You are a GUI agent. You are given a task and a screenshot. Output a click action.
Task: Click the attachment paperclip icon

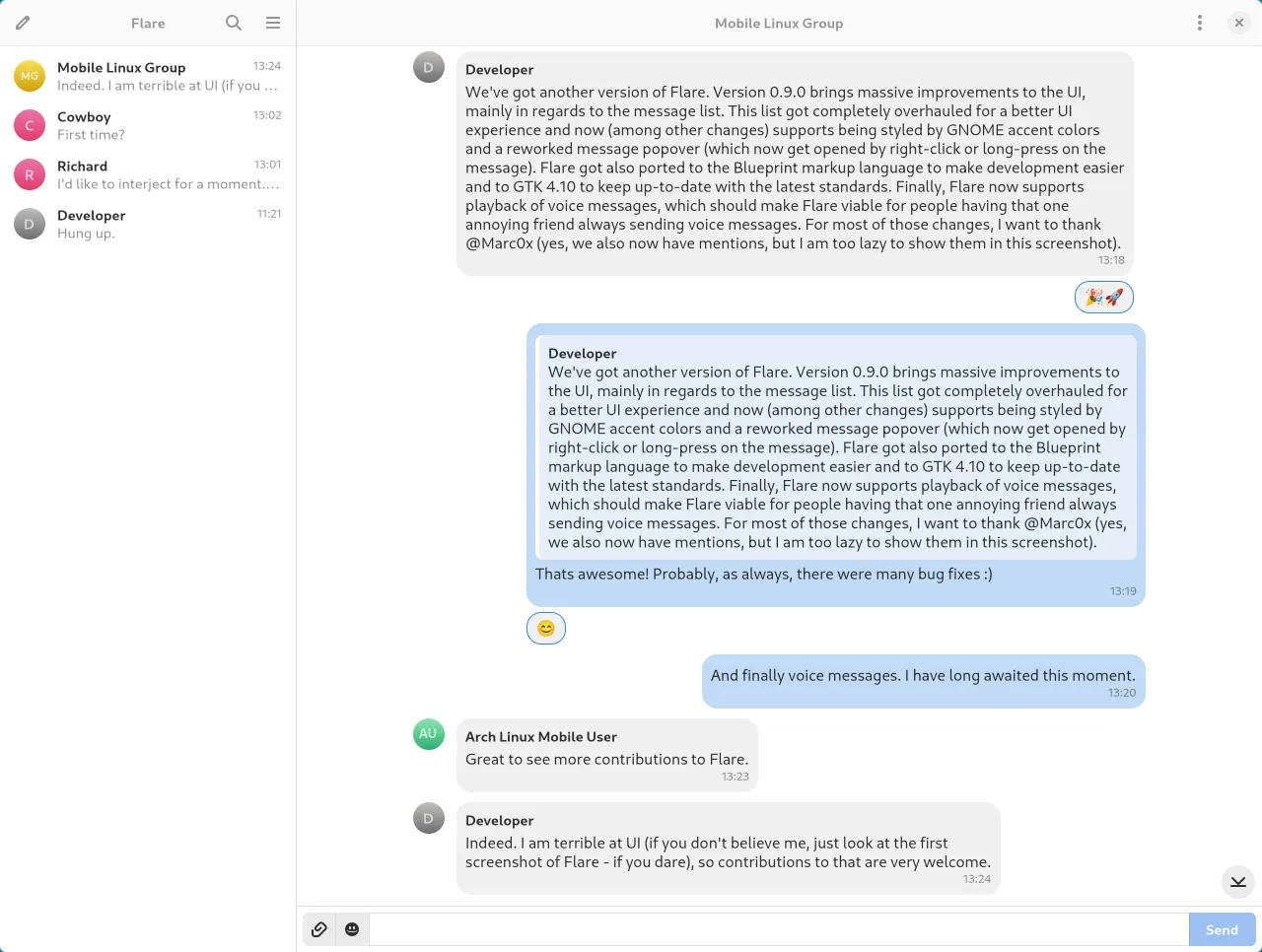tap(318, 929)
